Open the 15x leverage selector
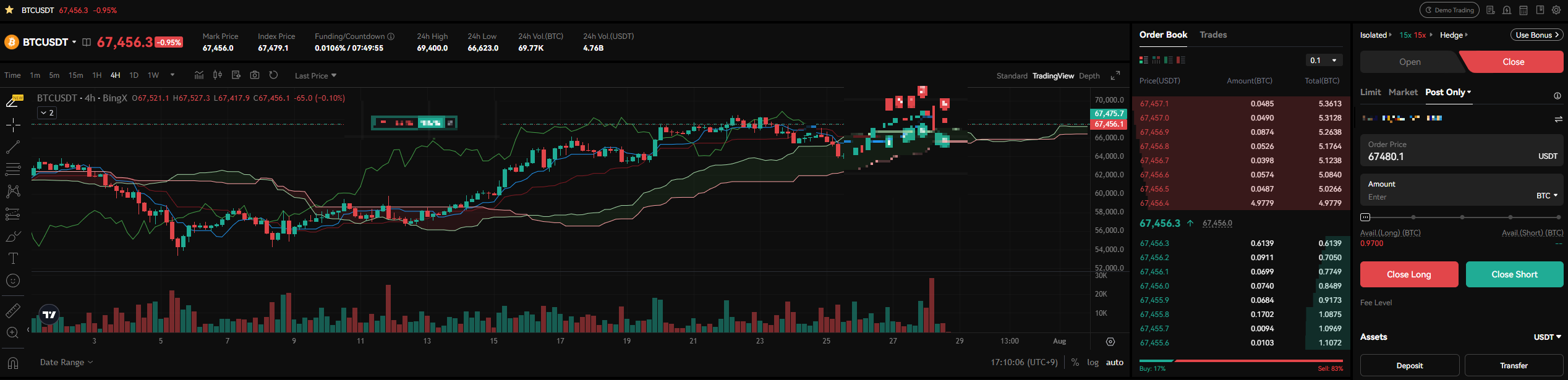The image size is (1568, 380). [x=1416, y=35]
